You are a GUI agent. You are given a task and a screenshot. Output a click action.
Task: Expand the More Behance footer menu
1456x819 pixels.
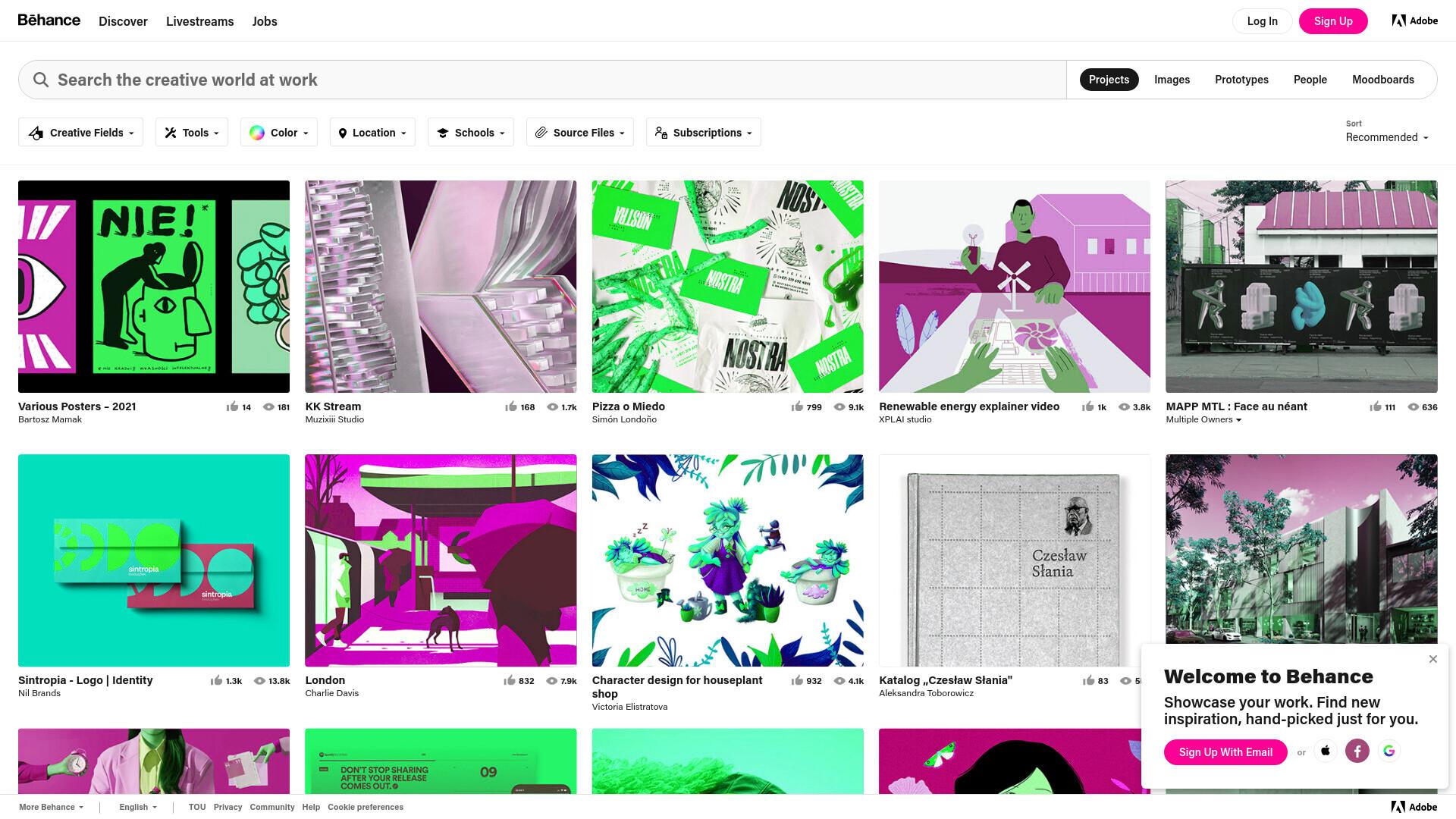click(x=51, y=807)
